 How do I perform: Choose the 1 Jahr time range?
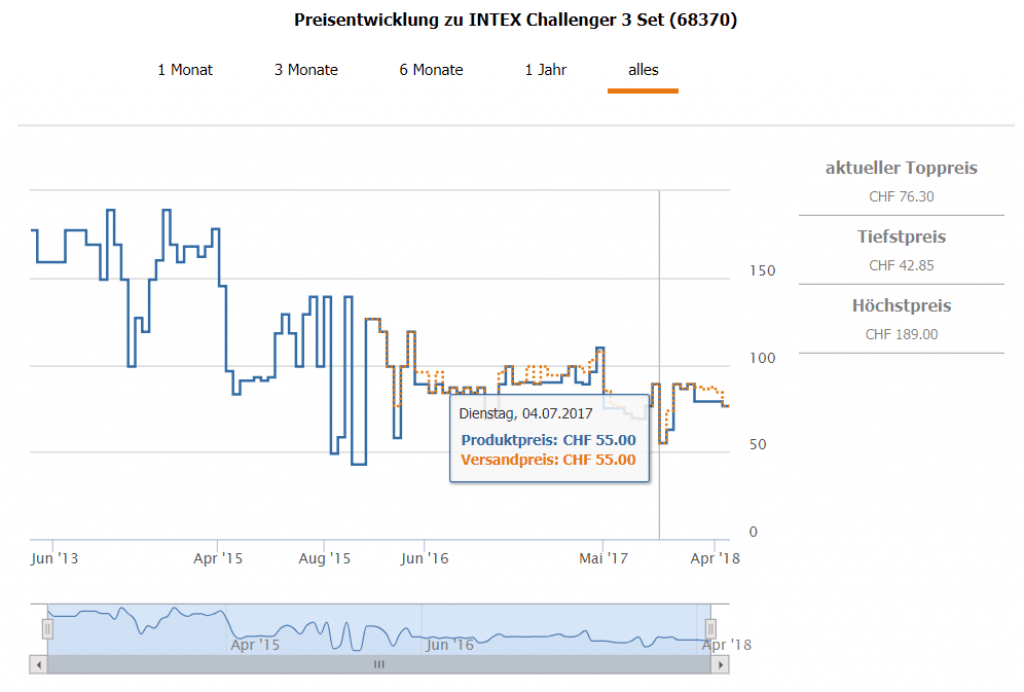click(x=545, y=70)
